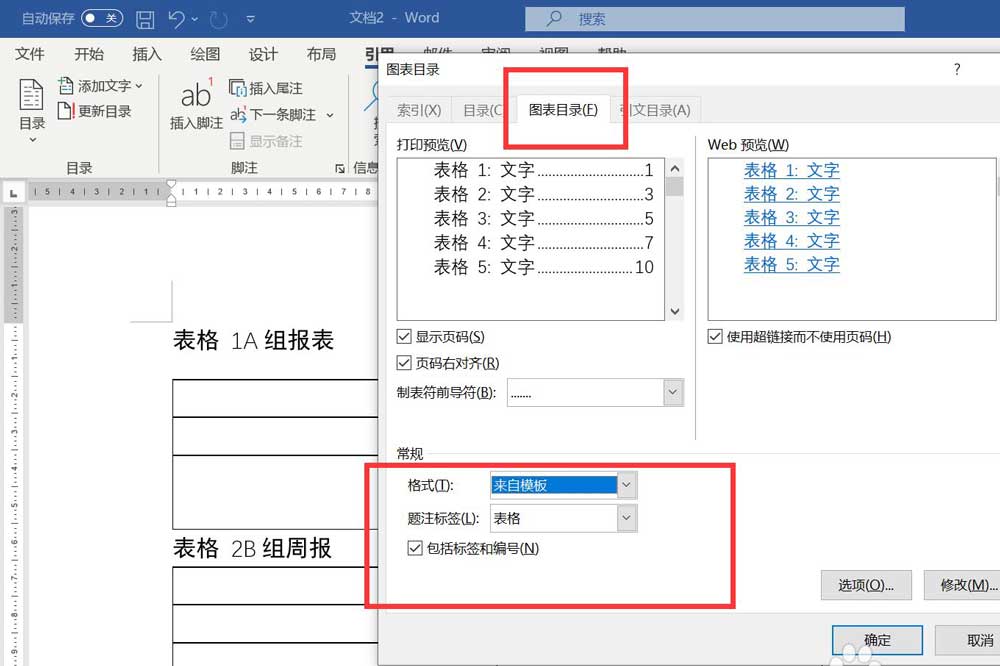Screen dimensions: 1000x666
Task: Open the 题注标签(L) dropdown arrow
Action: tap(626, 518)
